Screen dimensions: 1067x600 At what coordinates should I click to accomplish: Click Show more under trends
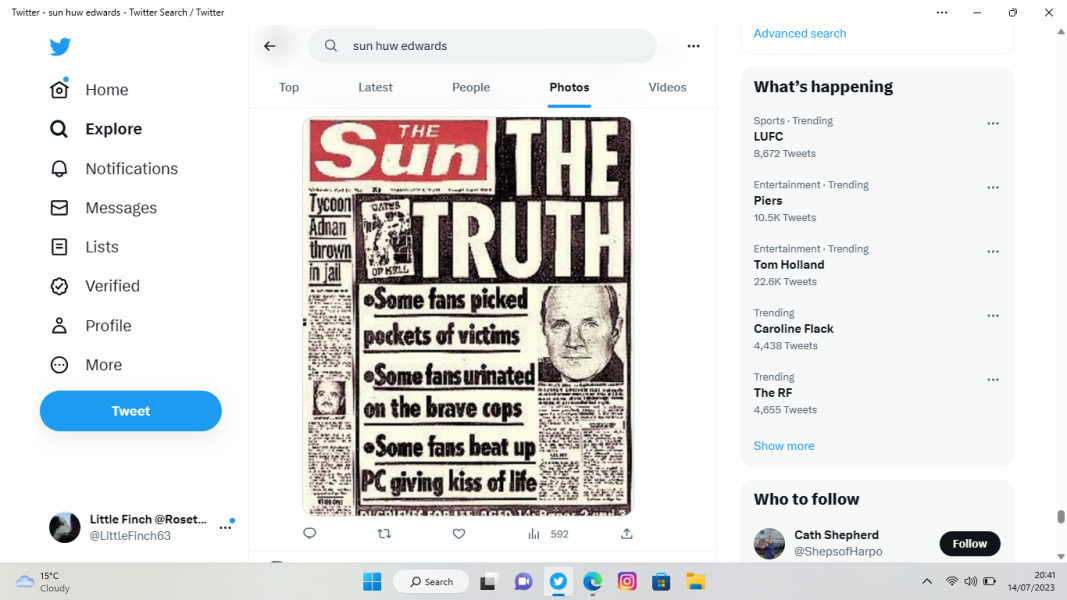coord(783,446)
